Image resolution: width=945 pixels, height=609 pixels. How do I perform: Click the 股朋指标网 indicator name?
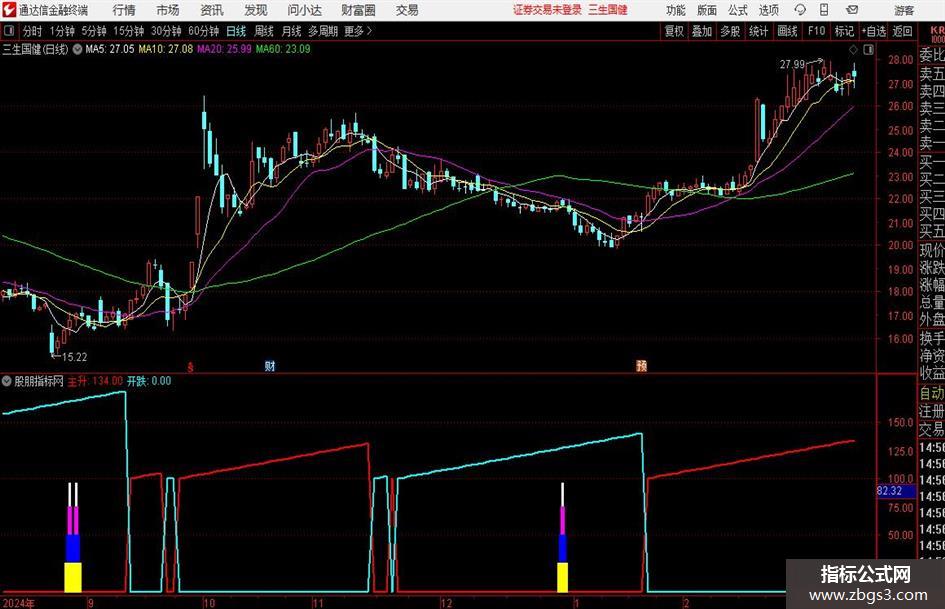click(39, 381)
